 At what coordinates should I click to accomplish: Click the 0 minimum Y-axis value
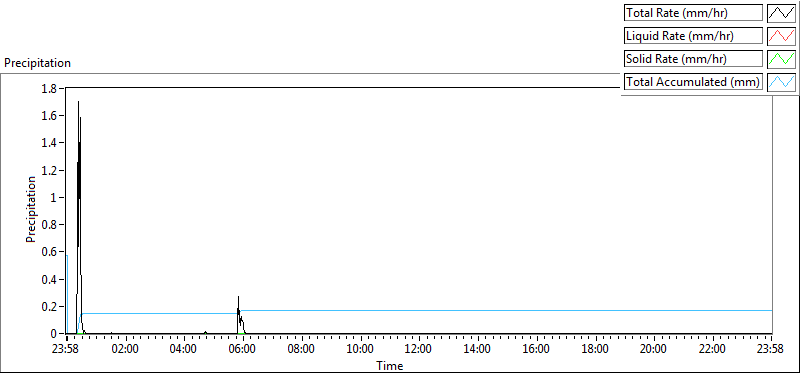click(x=55, y=334)
